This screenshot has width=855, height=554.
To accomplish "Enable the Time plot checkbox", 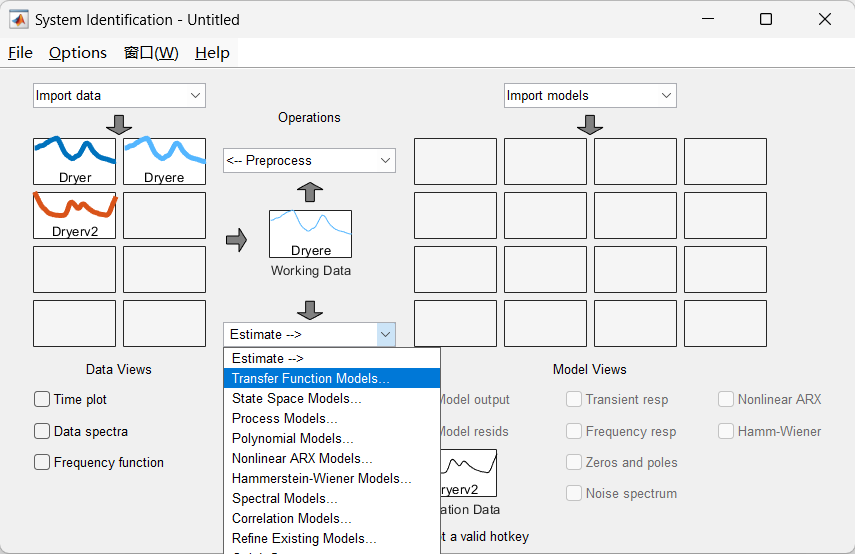I will (x=42, y=399).
